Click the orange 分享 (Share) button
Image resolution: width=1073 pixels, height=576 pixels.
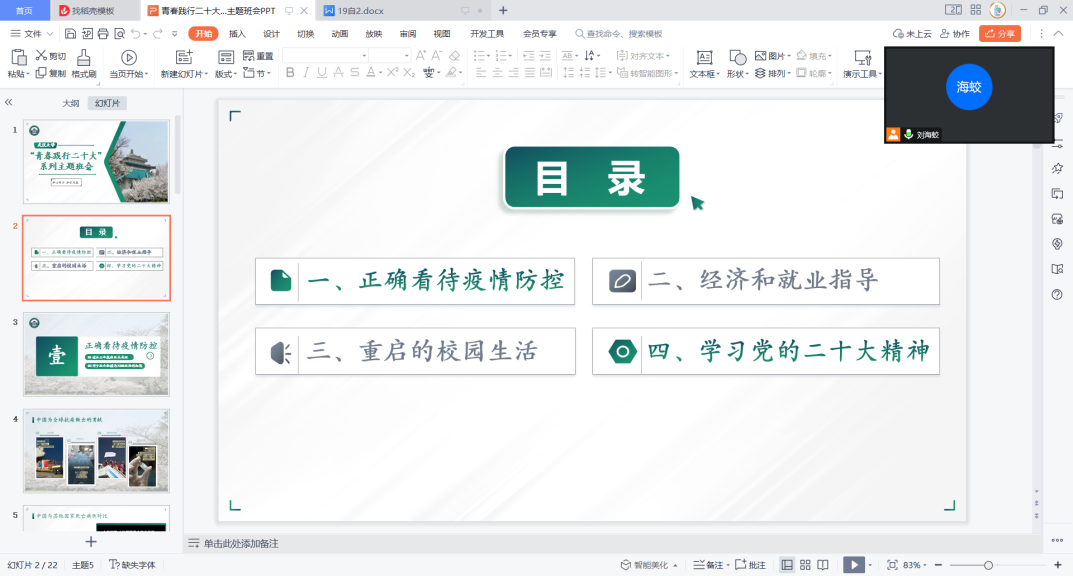pos(1000,34)
